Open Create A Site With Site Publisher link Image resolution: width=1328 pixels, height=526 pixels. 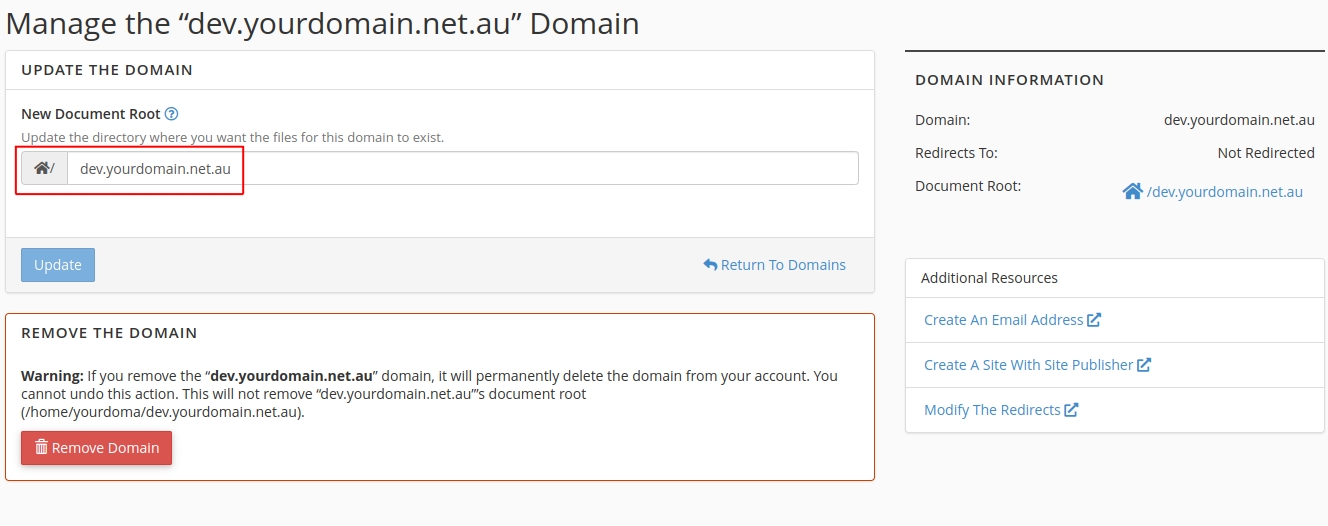point(1029,365)
